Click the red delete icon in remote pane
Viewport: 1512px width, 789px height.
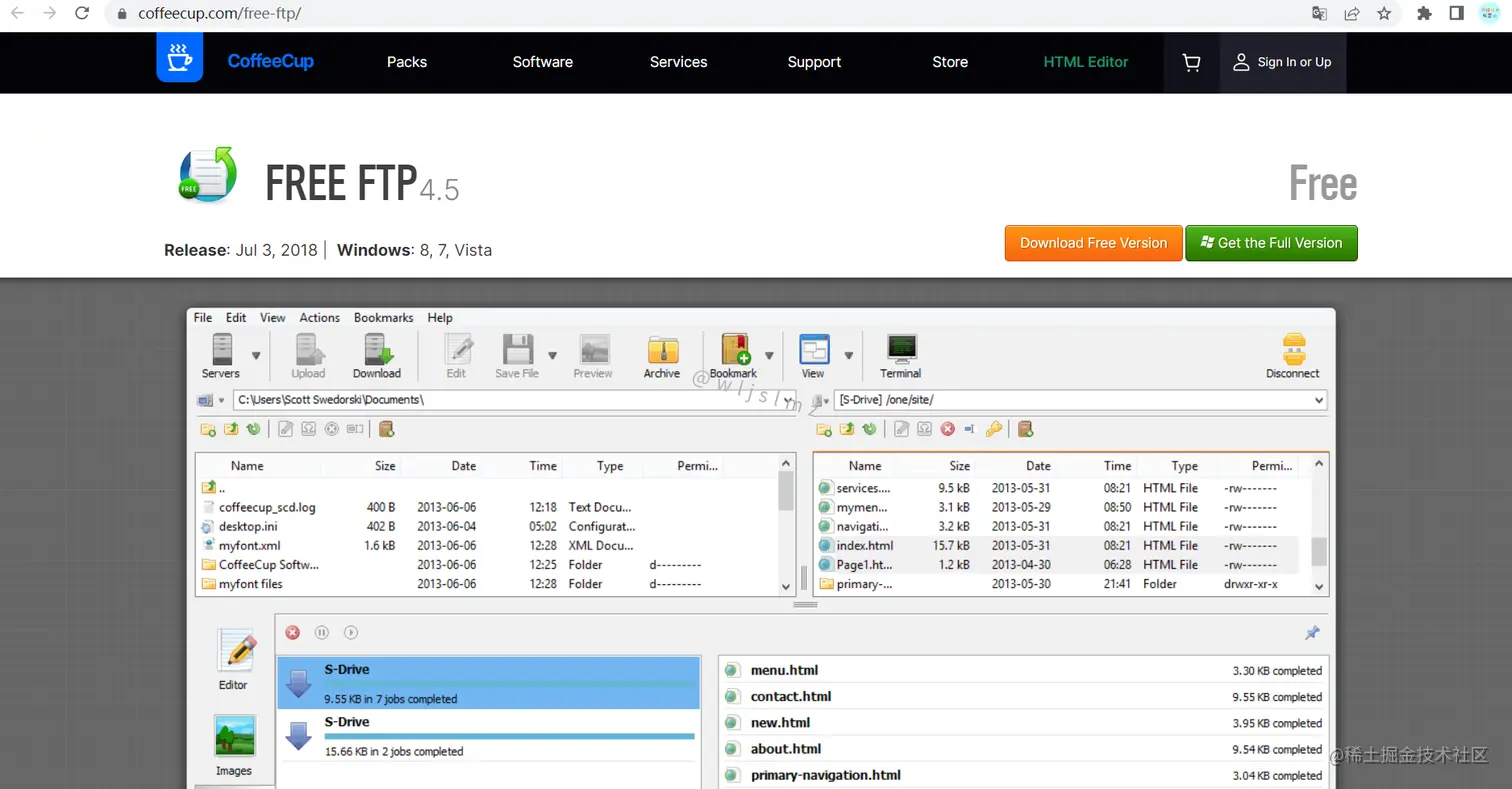point(948,429)
